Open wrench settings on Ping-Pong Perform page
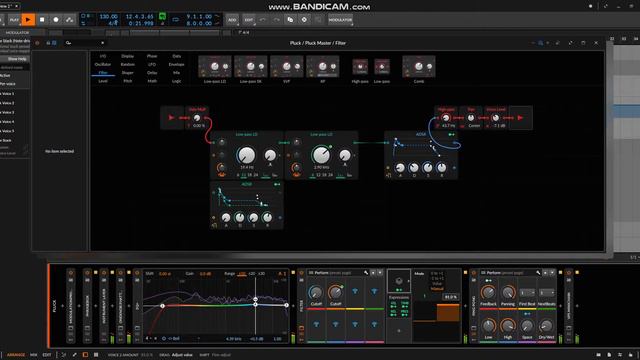Image resolution: width=640 pixels, height=360 pixels. (x=538, y=272)
